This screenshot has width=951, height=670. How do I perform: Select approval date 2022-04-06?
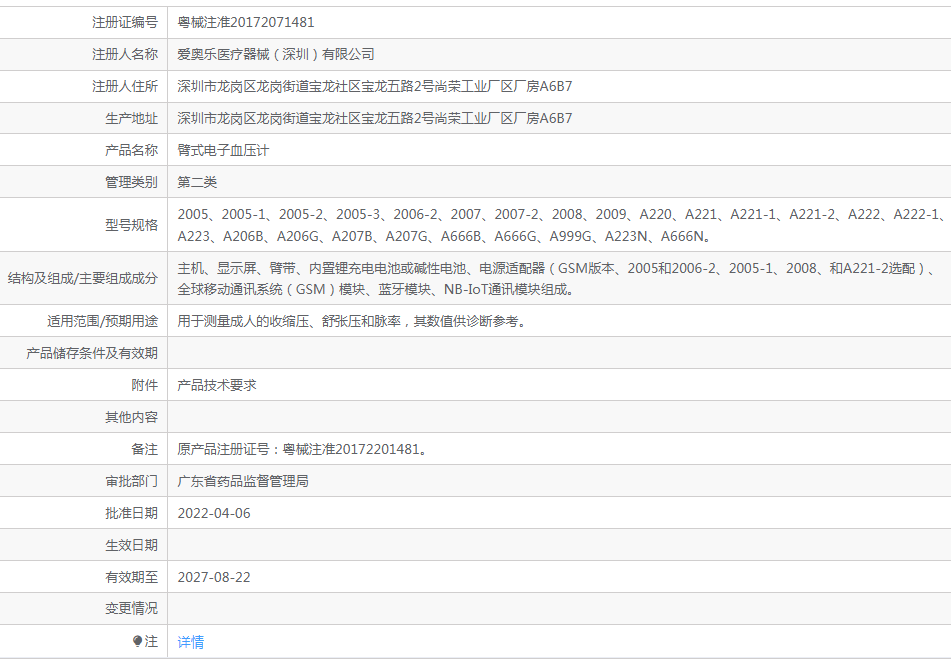(213, 514)
